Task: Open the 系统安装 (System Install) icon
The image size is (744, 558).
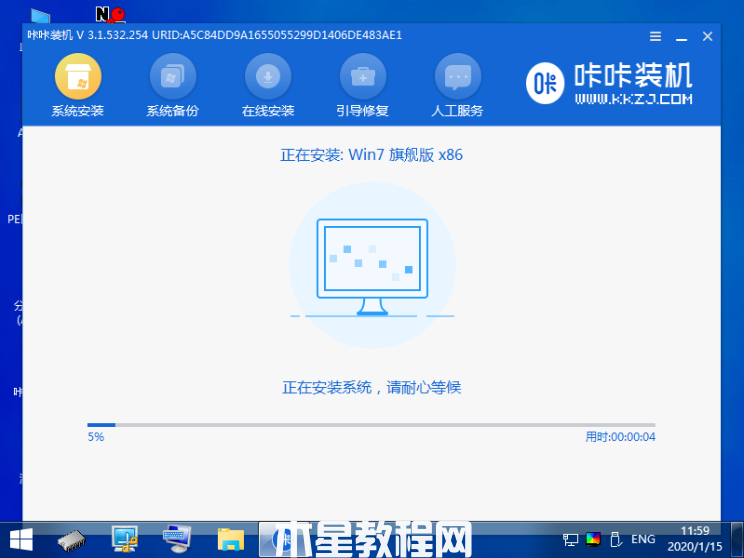Action: click(78, 76)
